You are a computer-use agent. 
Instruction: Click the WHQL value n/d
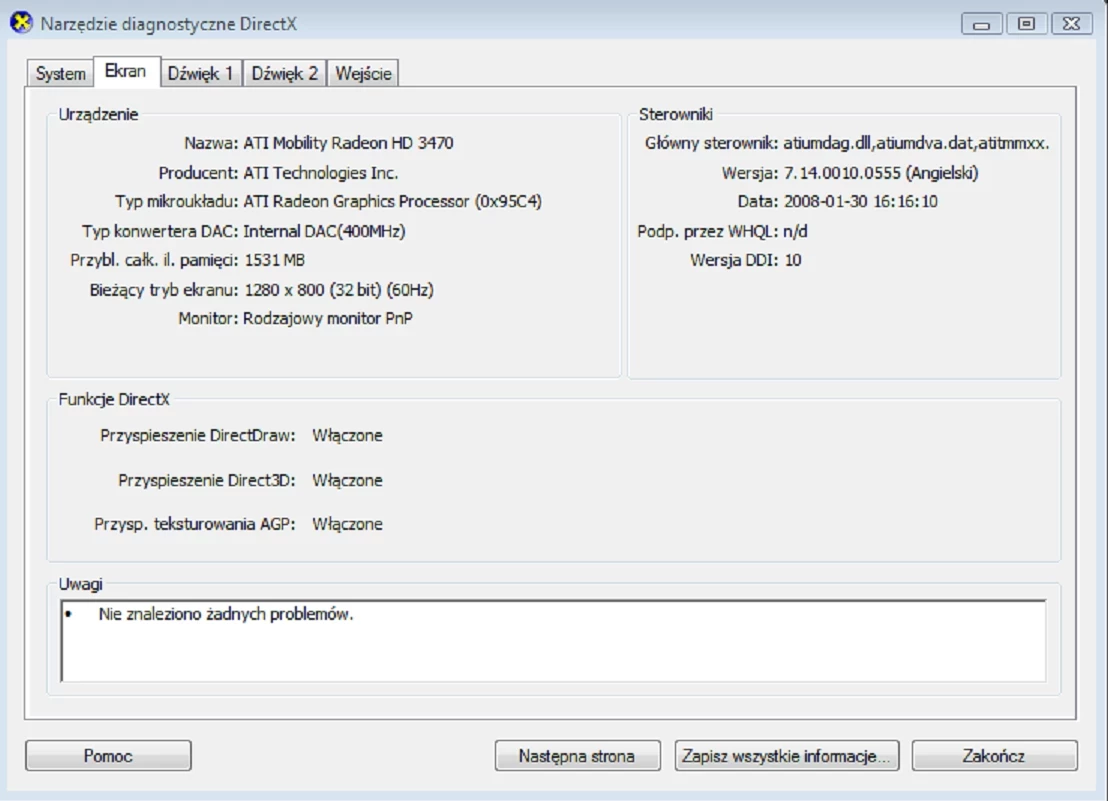(x=796, y=231)
